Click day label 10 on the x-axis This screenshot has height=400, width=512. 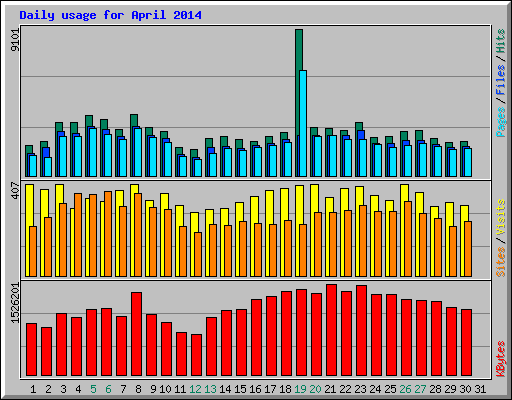click(165, 389)
